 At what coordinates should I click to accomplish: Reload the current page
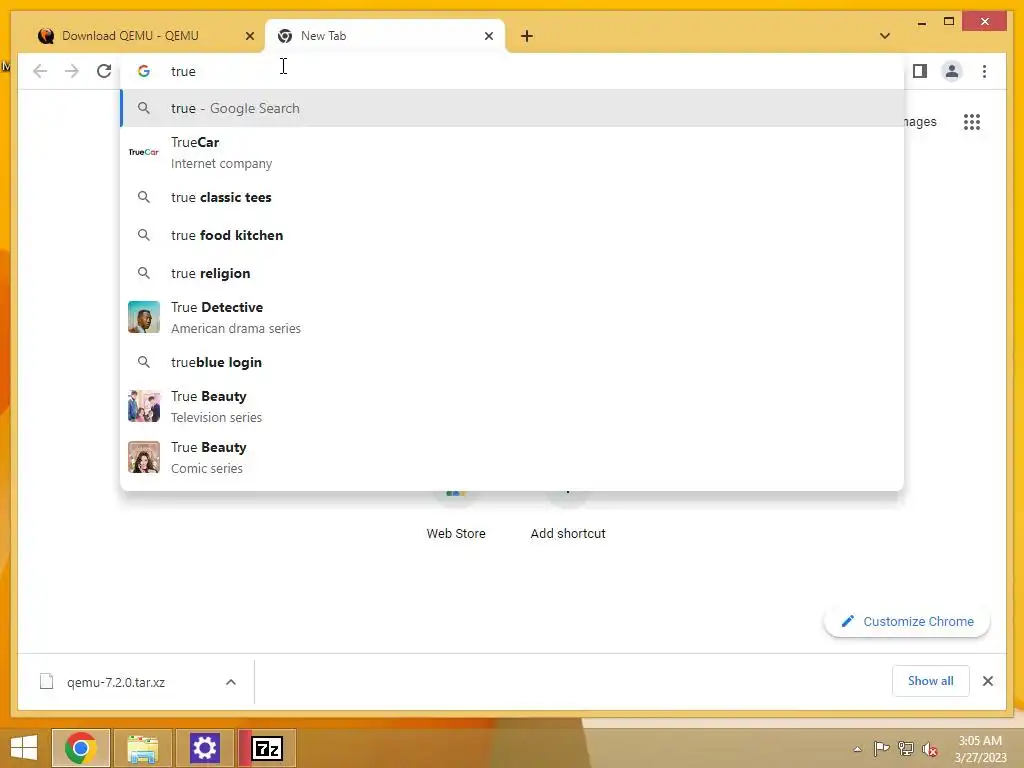click(104, 71)
